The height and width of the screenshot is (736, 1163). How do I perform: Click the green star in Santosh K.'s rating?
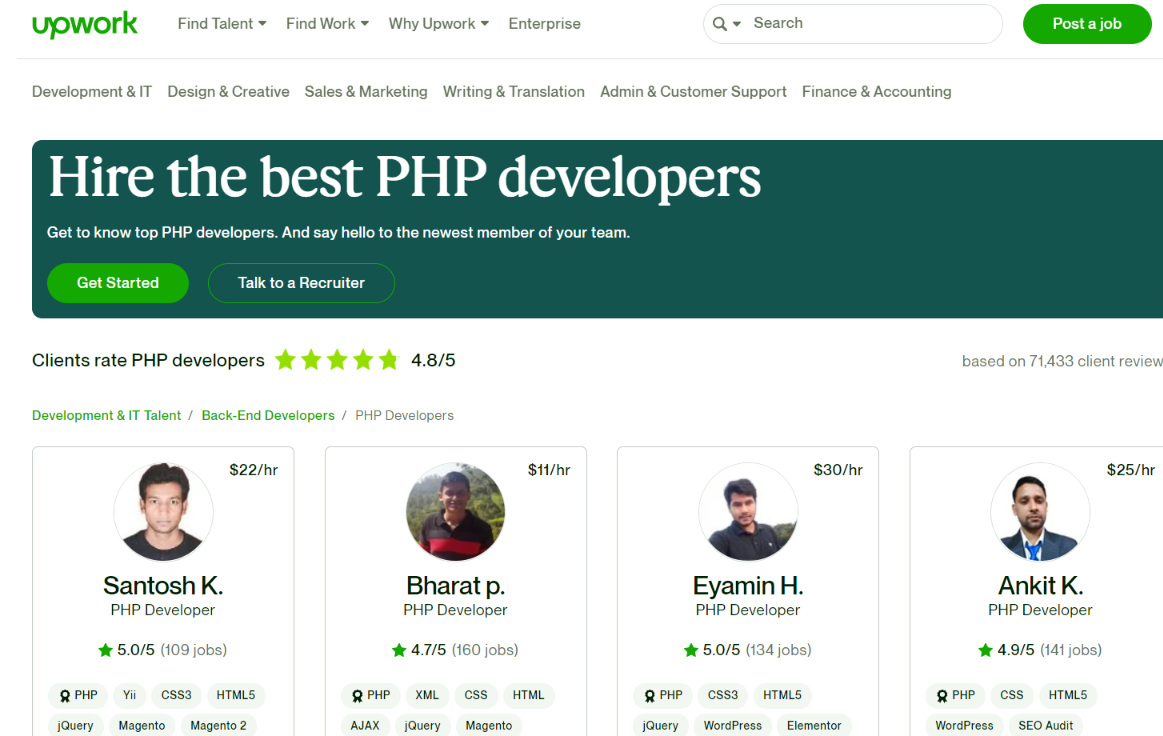point(105,650)
